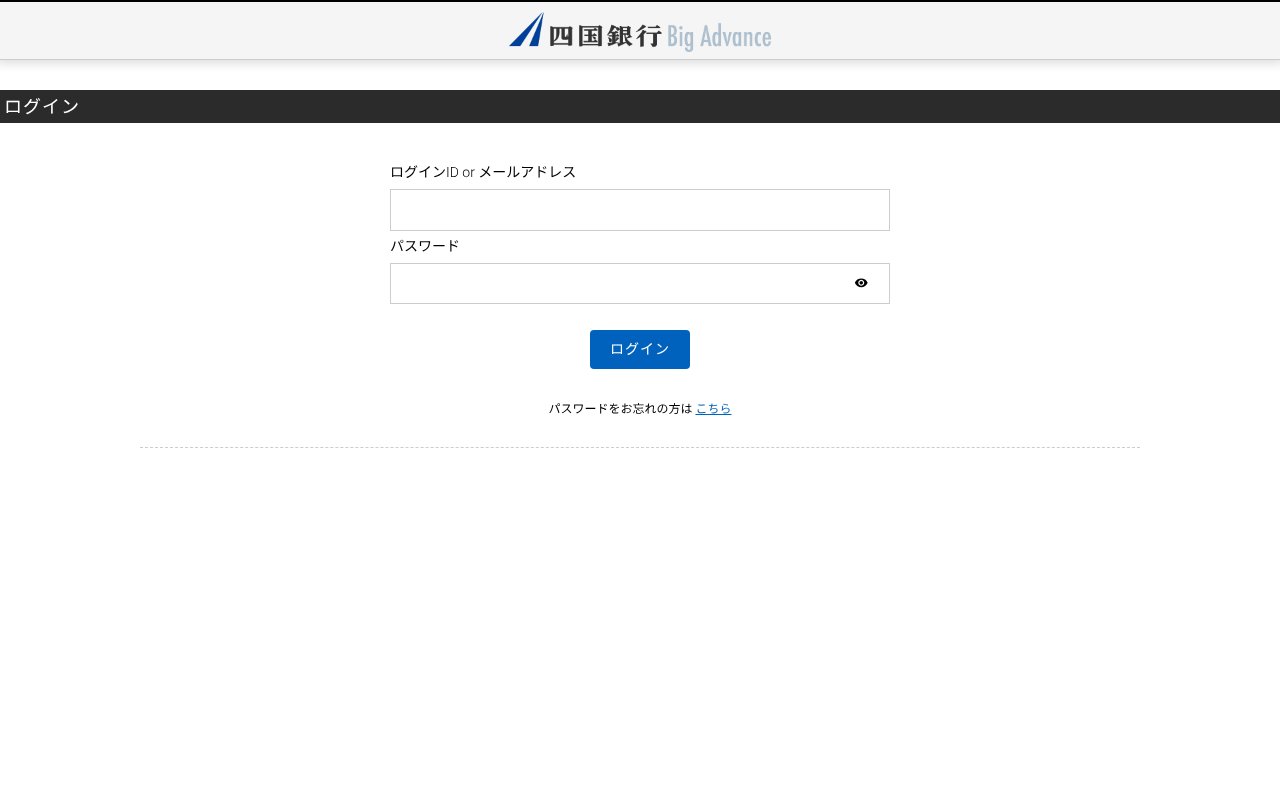Toggle password visibility with the eye icon

point(861,283)
